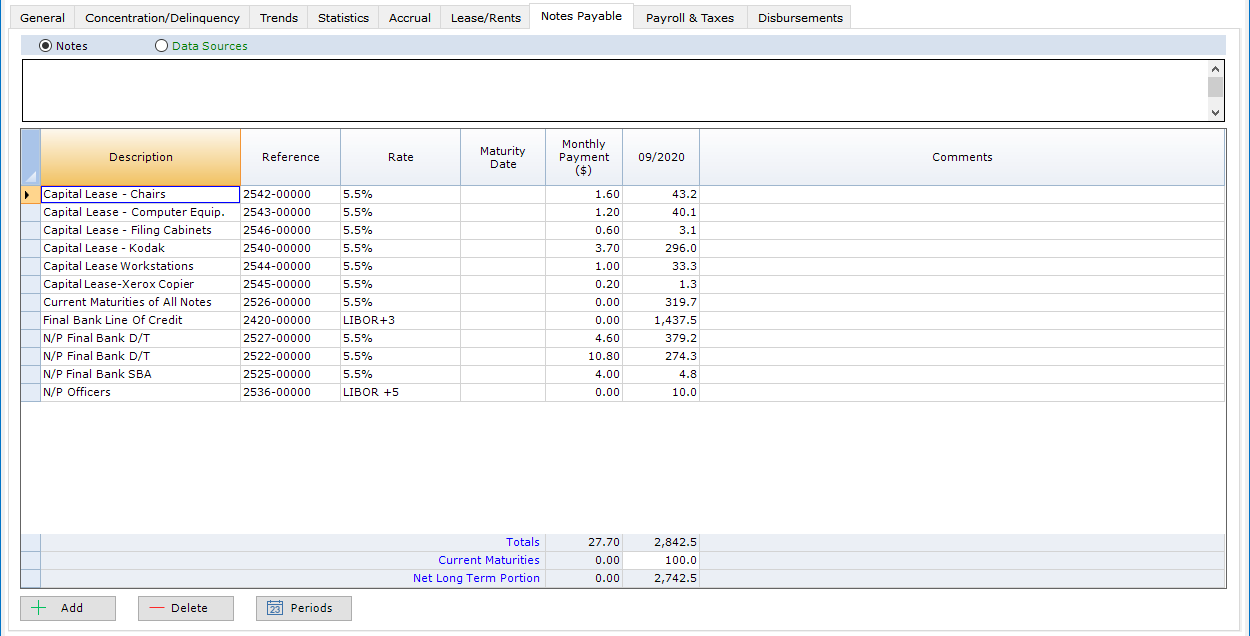This screenshot has width=1250, height=636.
Task: Click the Maturity Date column header
Action: 502,157
